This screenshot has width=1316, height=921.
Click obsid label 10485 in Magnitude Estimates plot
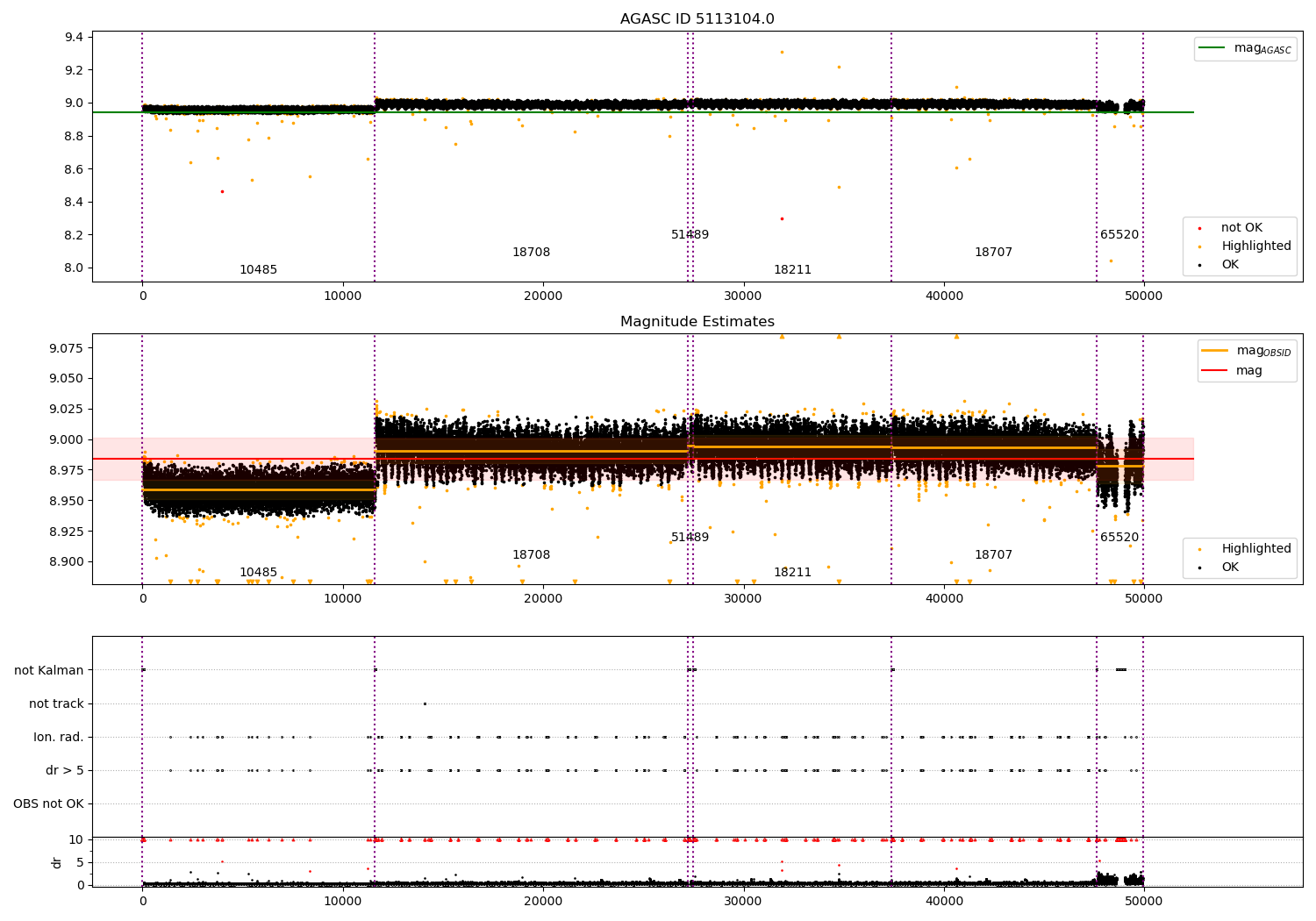pos(258,573)
